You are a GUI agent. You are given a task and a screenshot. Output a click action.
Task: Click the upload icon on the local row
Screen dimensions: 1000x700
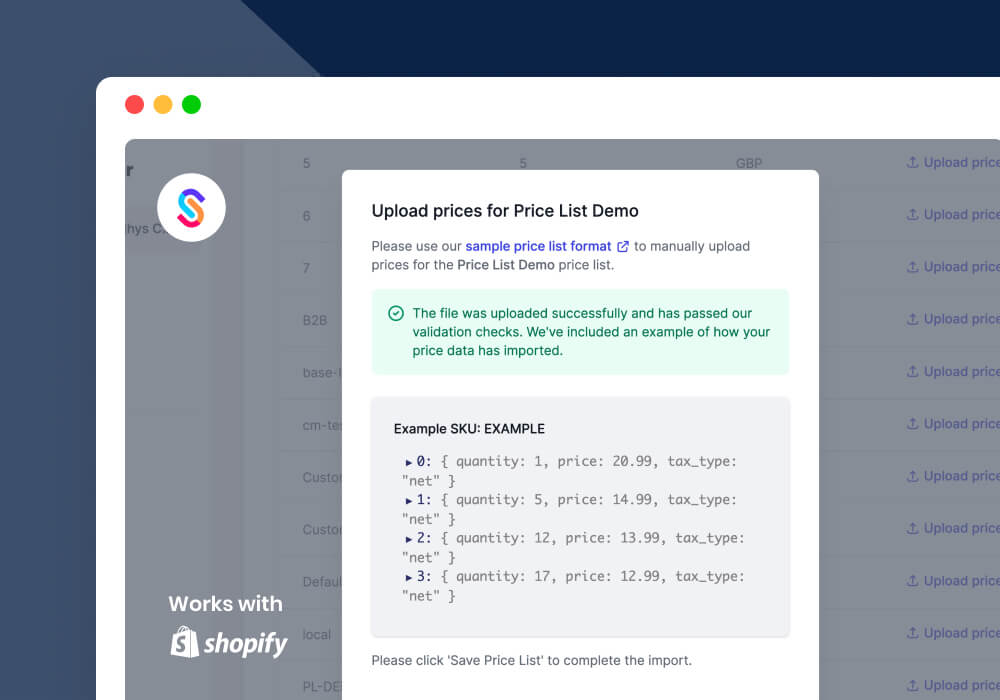tap(913, 633)
